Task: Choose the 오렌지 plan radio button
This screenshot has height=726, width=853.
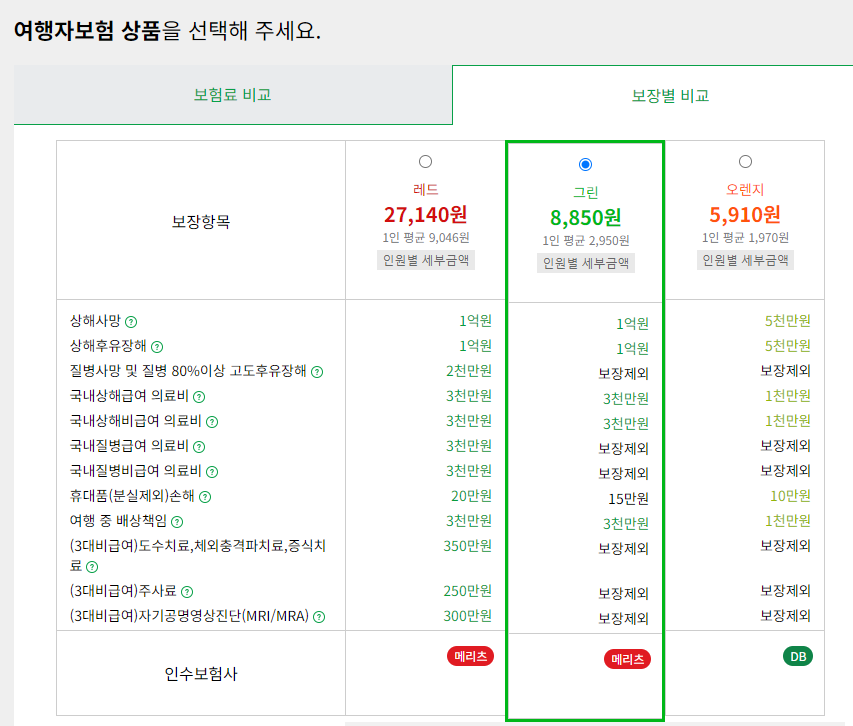Action: pyautogui.click(x=744, y=160)
